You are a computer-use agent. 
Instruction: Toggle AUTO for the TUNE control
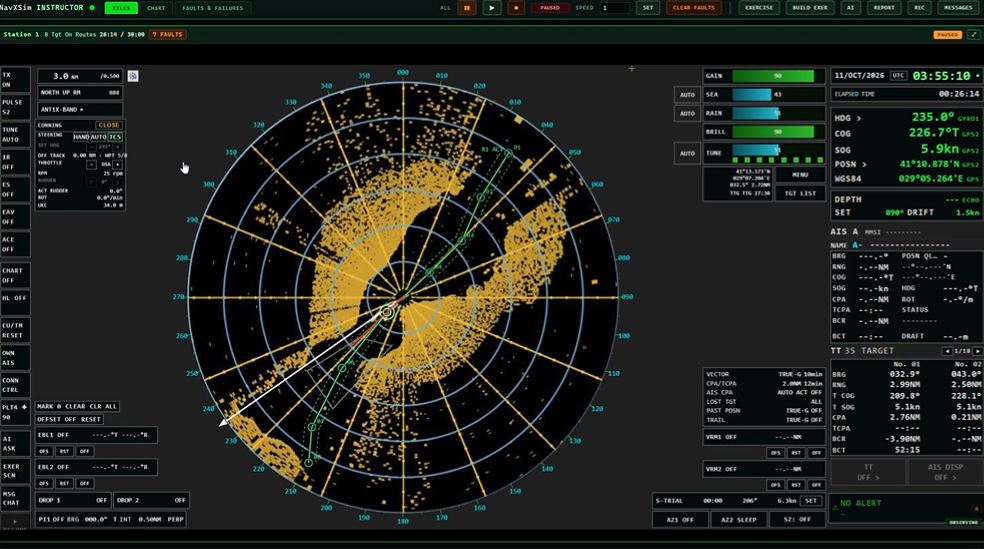point(687,153)
